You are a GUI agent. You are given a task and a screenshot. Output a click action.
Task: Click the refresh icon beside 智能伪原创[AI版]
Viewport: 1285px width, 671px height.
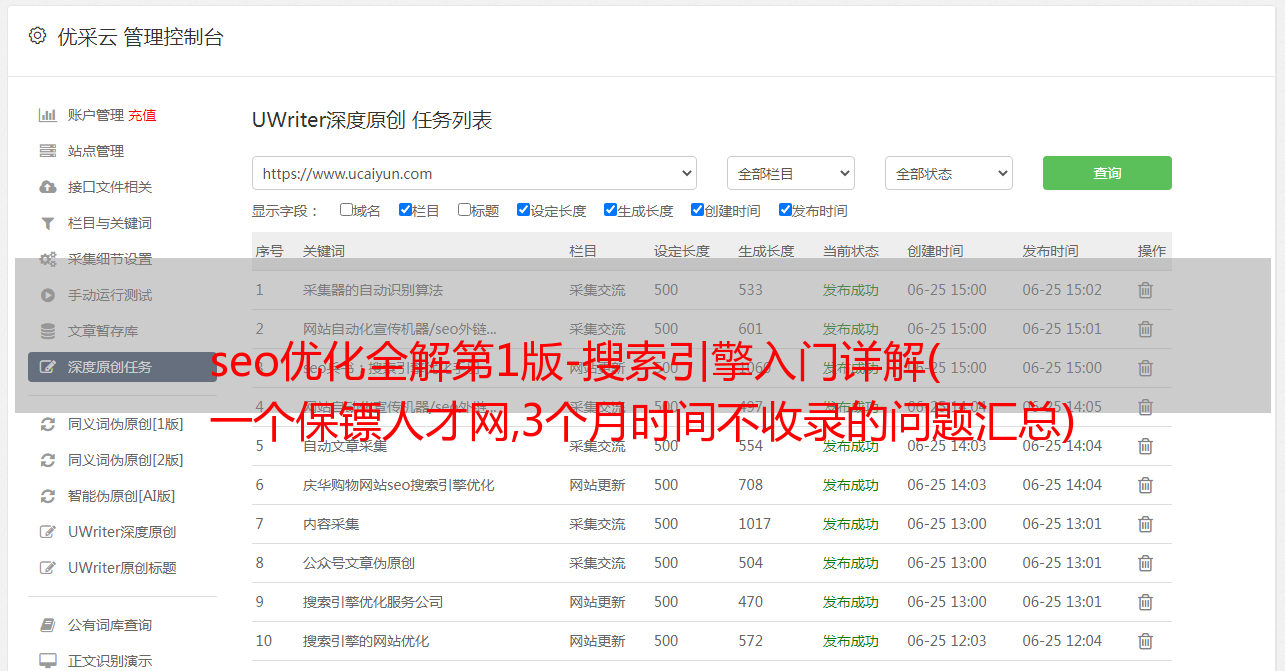click(47, 496)
